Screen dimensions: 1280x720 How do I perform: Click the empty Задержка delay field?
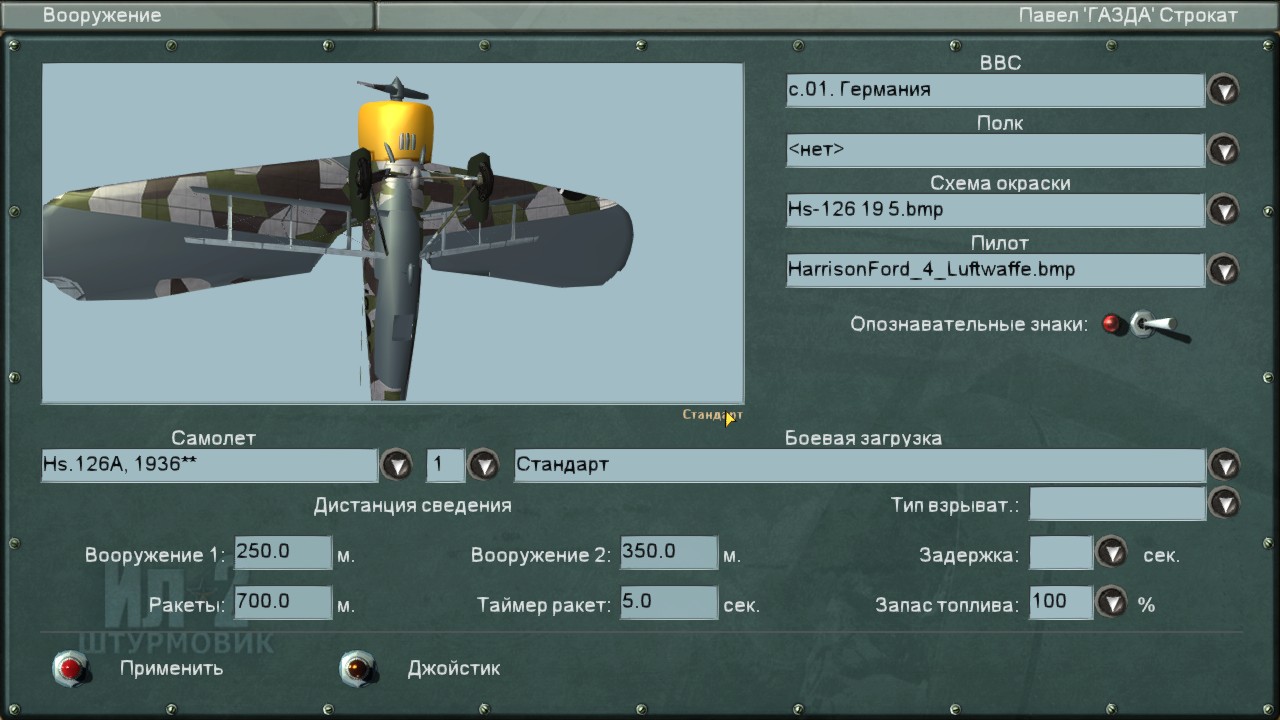1061,552
